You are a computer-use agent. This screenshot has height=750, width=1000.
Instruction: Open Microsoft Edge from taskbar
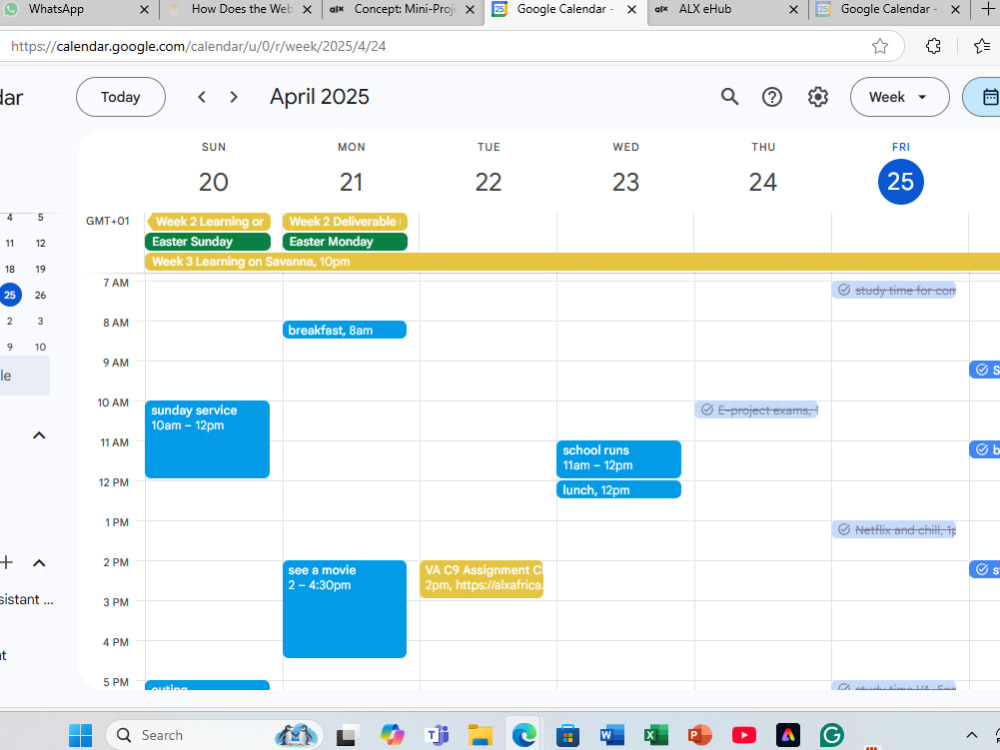[524, 735]
